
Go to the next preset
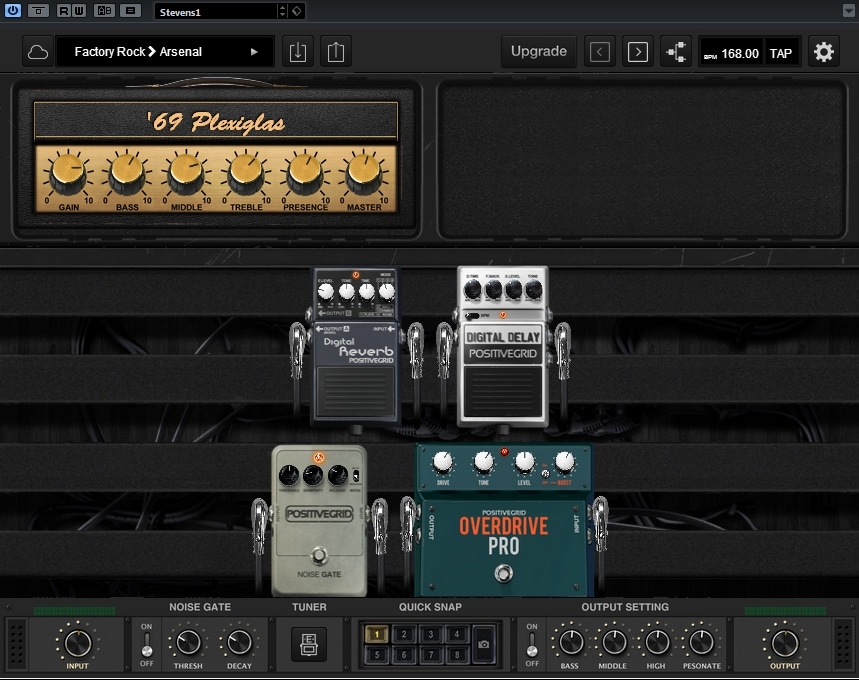pyautogui.click(x=638, y=52)
